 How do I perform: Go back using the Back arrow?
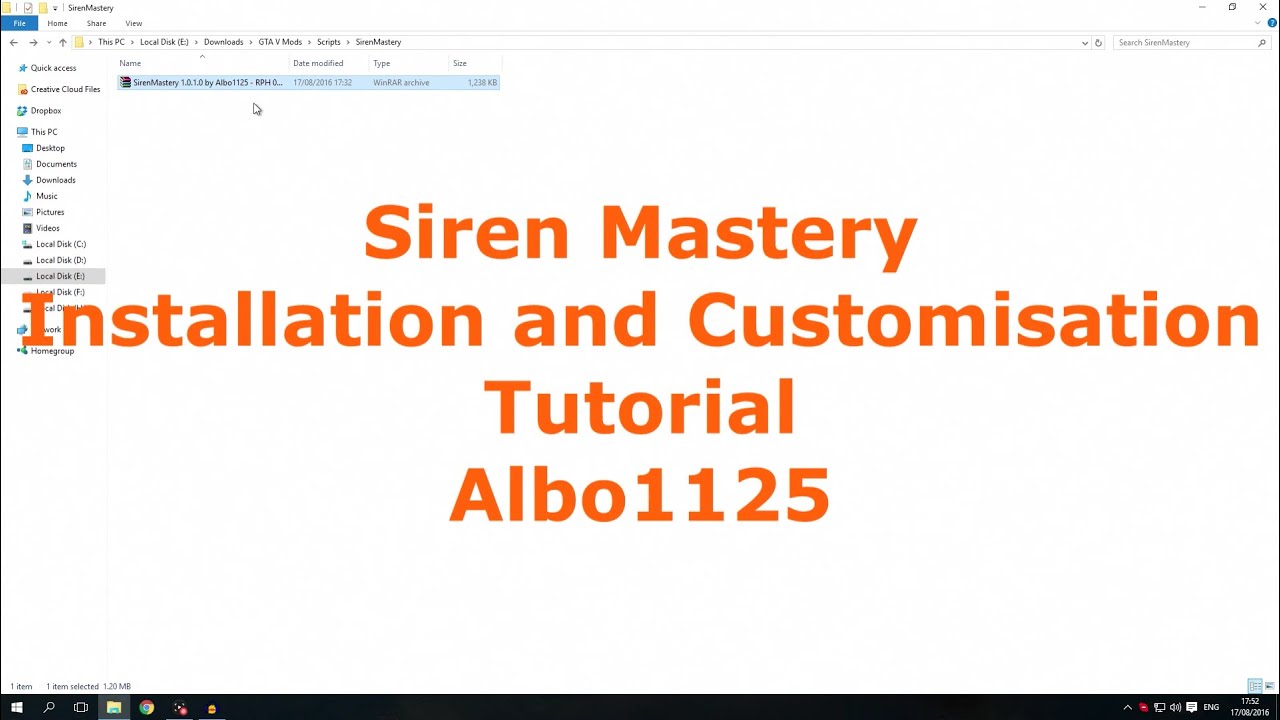pos(13,42)
